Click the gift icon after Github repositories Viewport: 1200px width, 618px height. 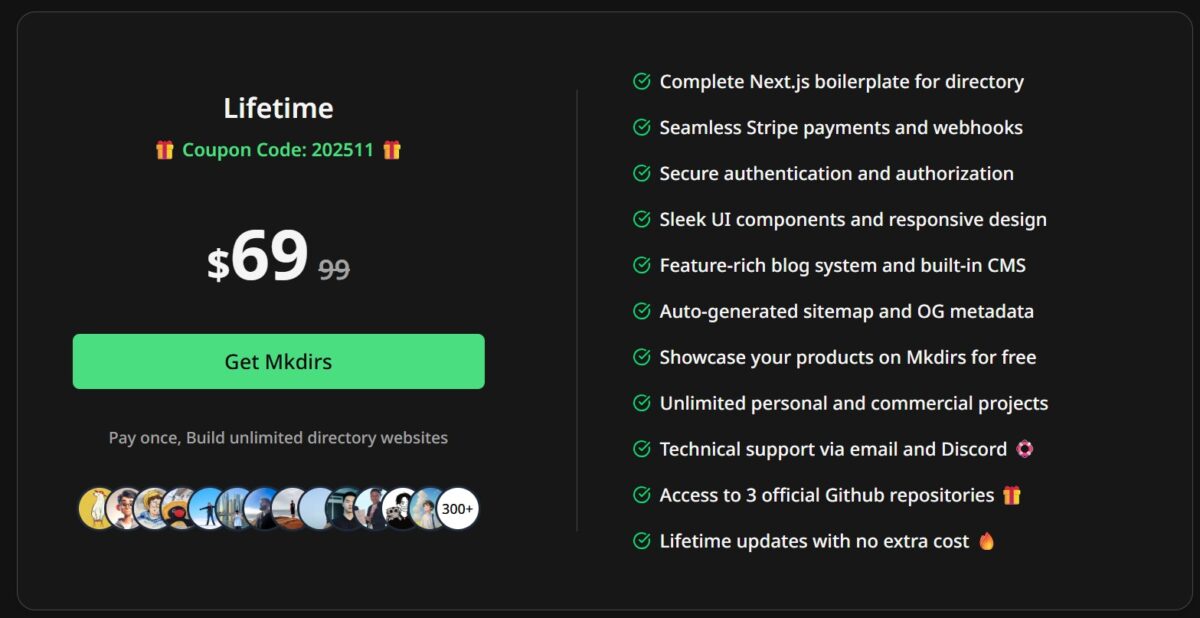pyautogui.click(x=1012, y=495)
